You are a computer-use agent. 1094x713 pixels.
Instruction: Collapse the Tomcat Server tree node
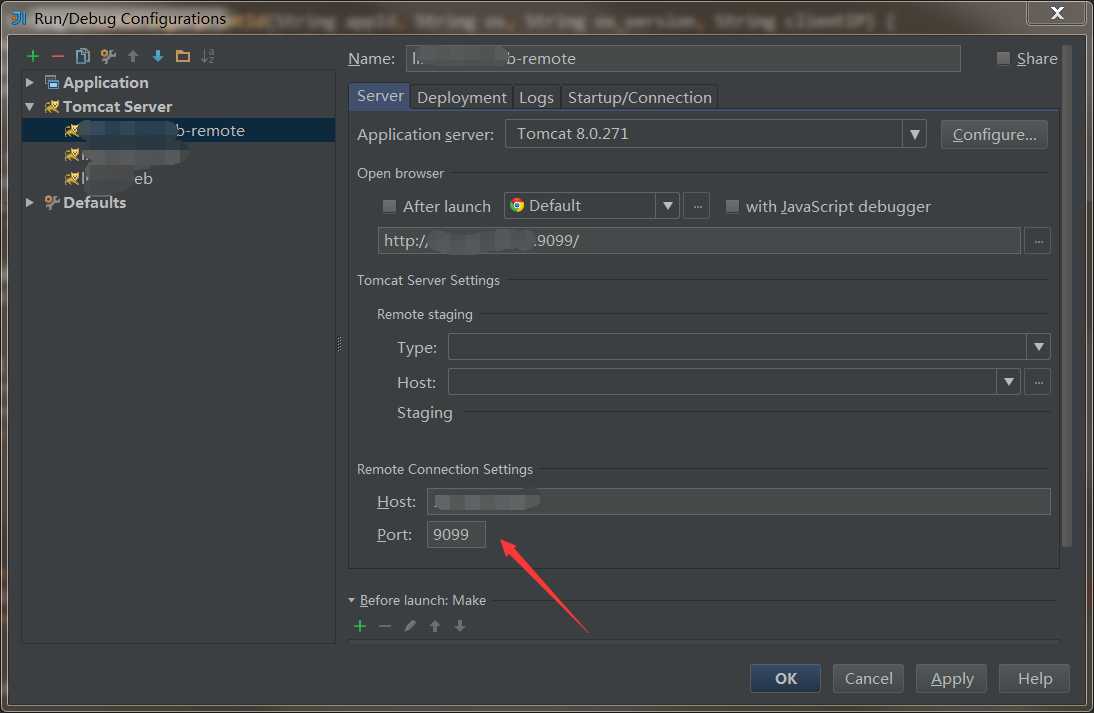[x=29, y=107]
